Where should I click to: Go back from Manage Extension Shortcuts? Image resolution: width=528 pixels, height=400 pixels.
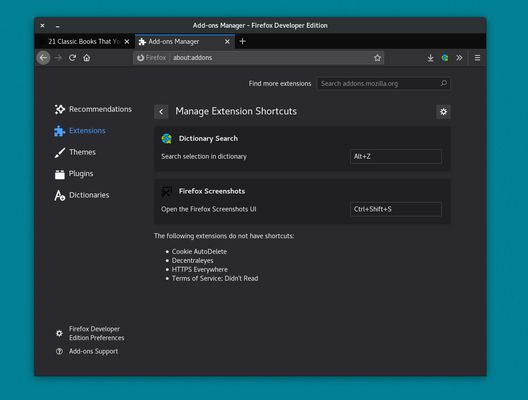tap(161, 112)
